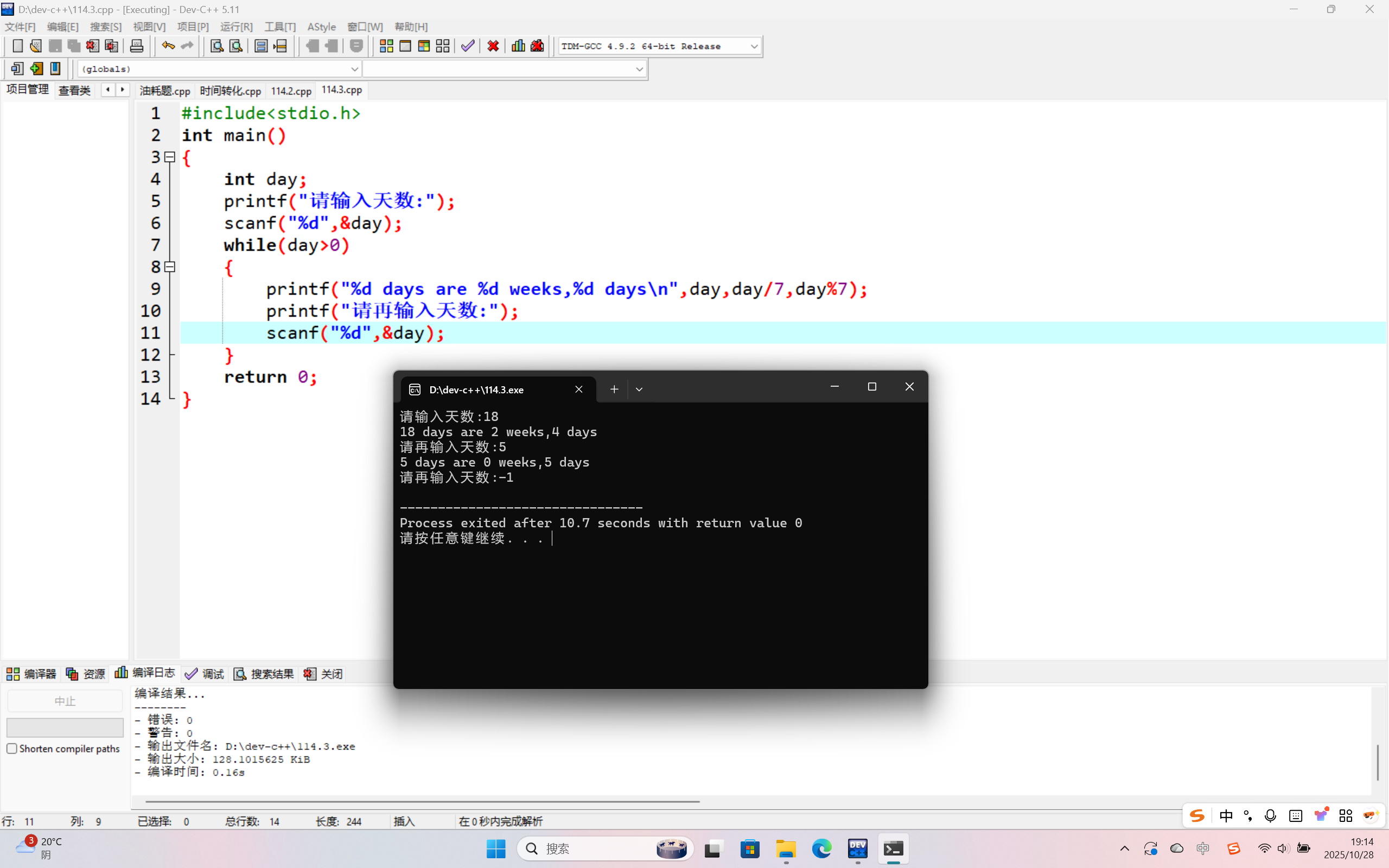Click the red X stop execution icon

coord(493,46)
